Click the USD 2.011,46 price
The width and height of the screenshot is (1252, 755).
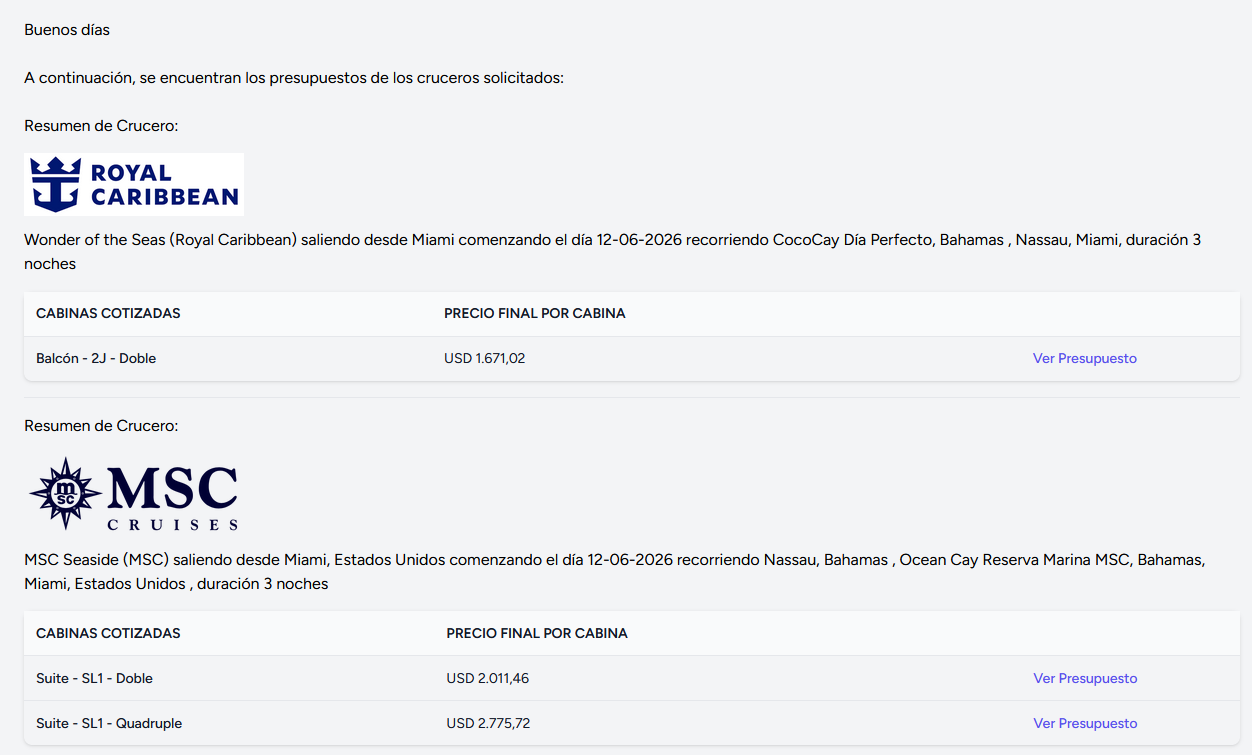[x=487, y=679]
